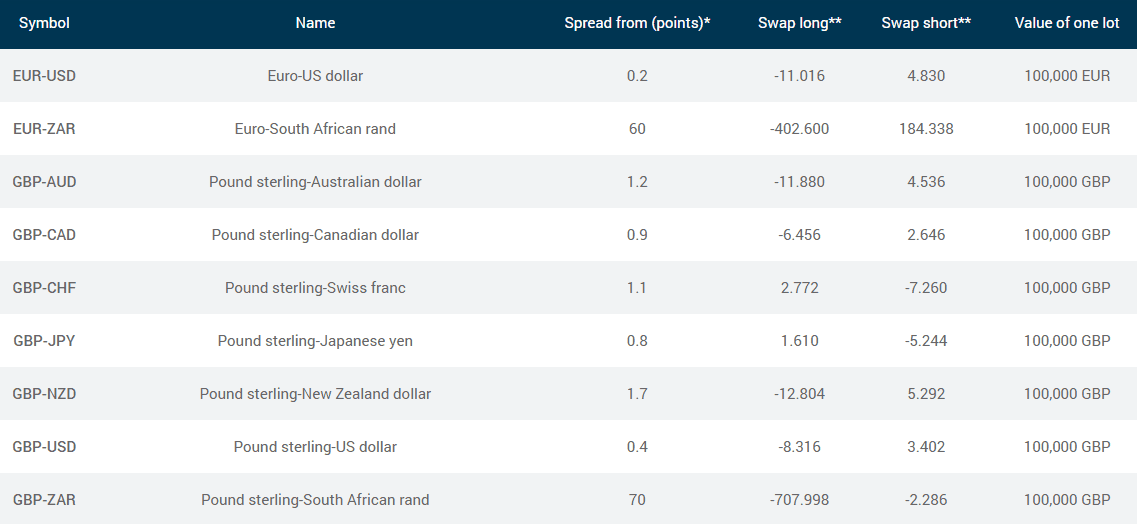This screenshot has height=524, width=1137.
Task: Click the Swap long column header
Action: click(x=800, y=23)
